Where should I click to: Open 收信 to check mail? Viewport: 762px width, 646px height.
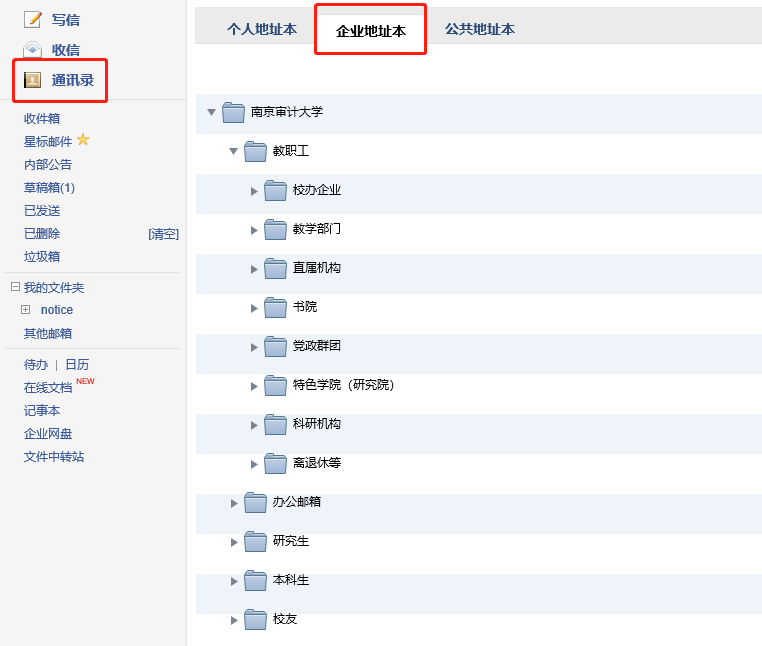66,50
